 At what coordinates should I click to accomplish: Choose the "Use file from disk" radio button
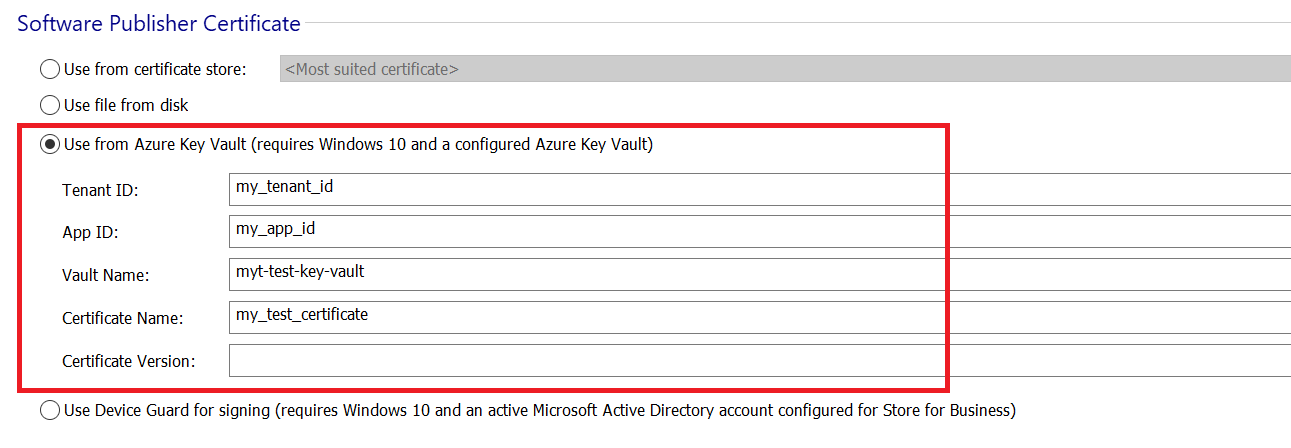point(49,105)
